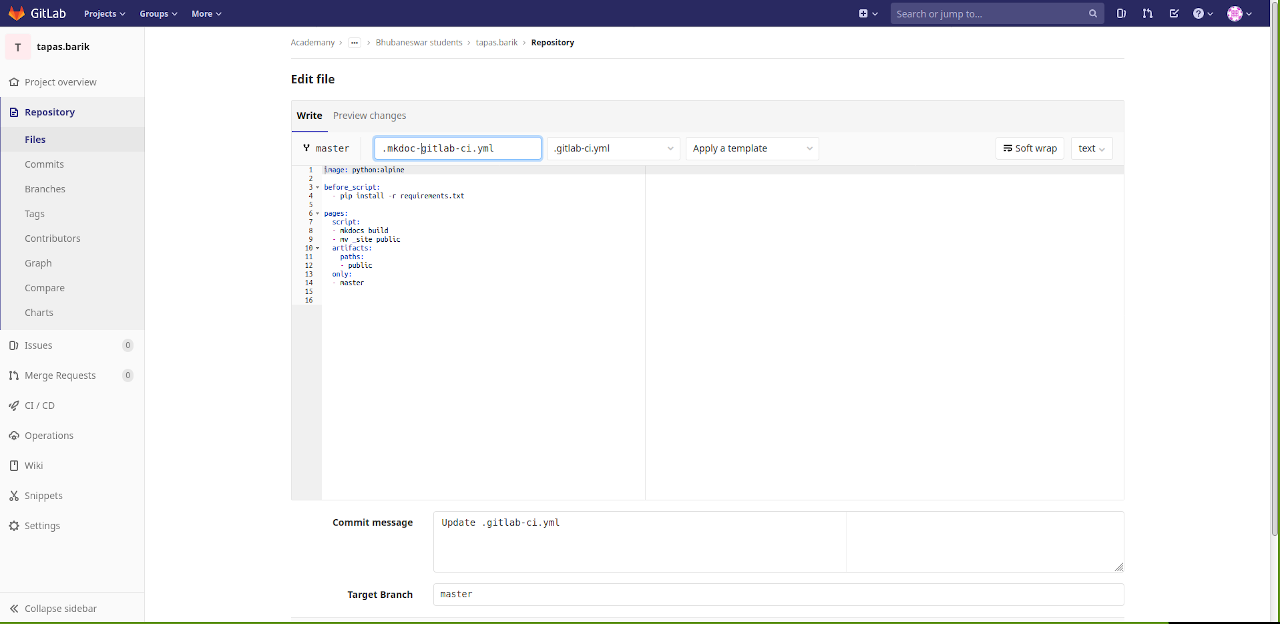Click Collapse sidebar text
1280x624 pixels.
(x=61, y=608)
